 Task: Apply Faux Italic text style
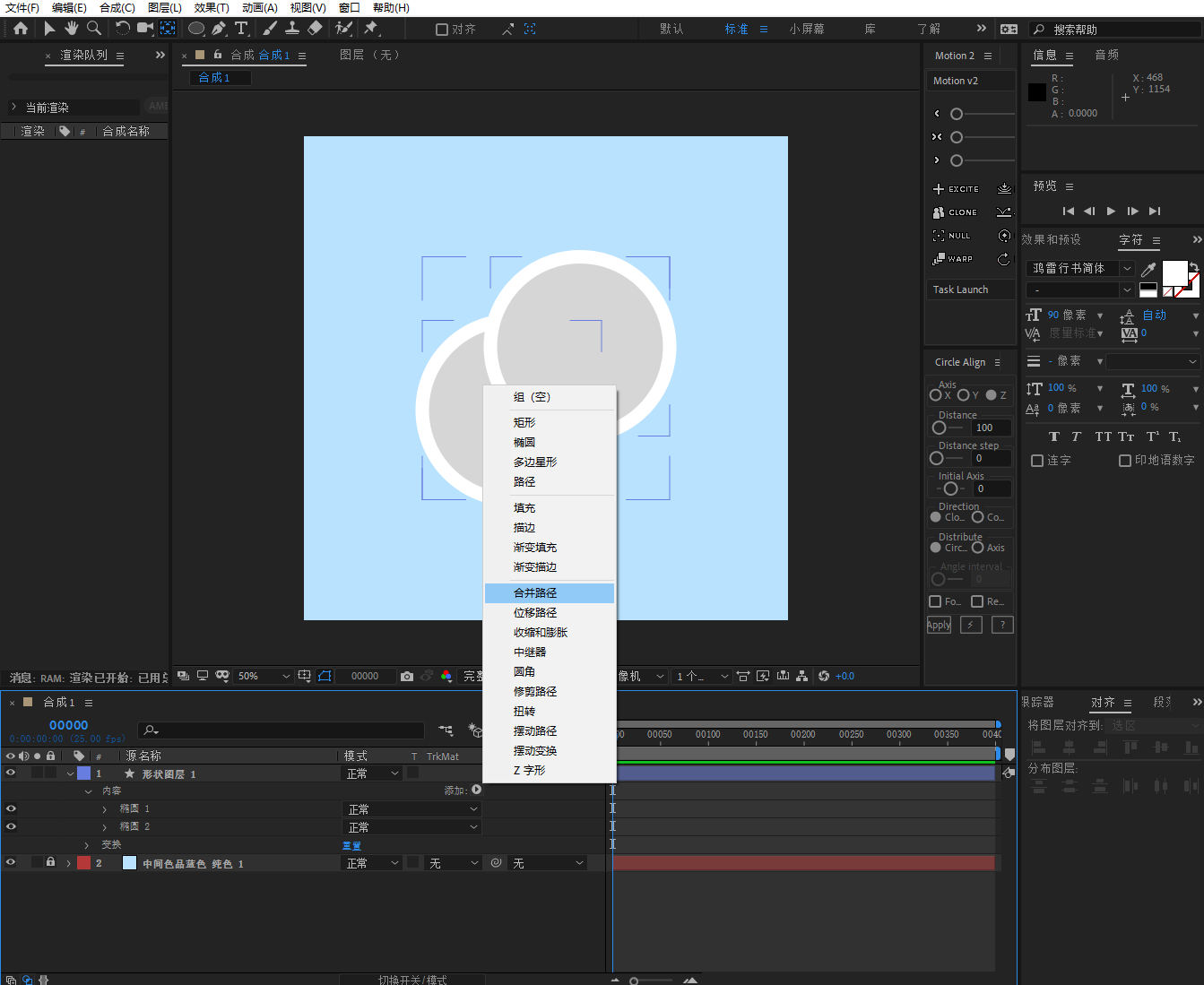pyautogui.click(x=1076, y=436)
